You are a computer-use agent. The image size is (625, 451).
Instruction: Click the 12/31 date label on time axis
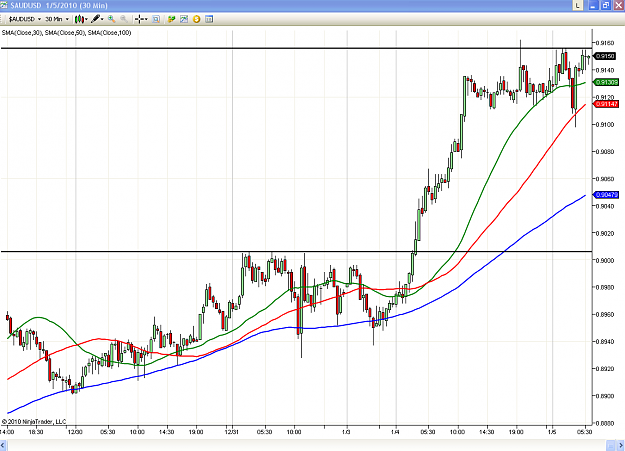(232, 432)
